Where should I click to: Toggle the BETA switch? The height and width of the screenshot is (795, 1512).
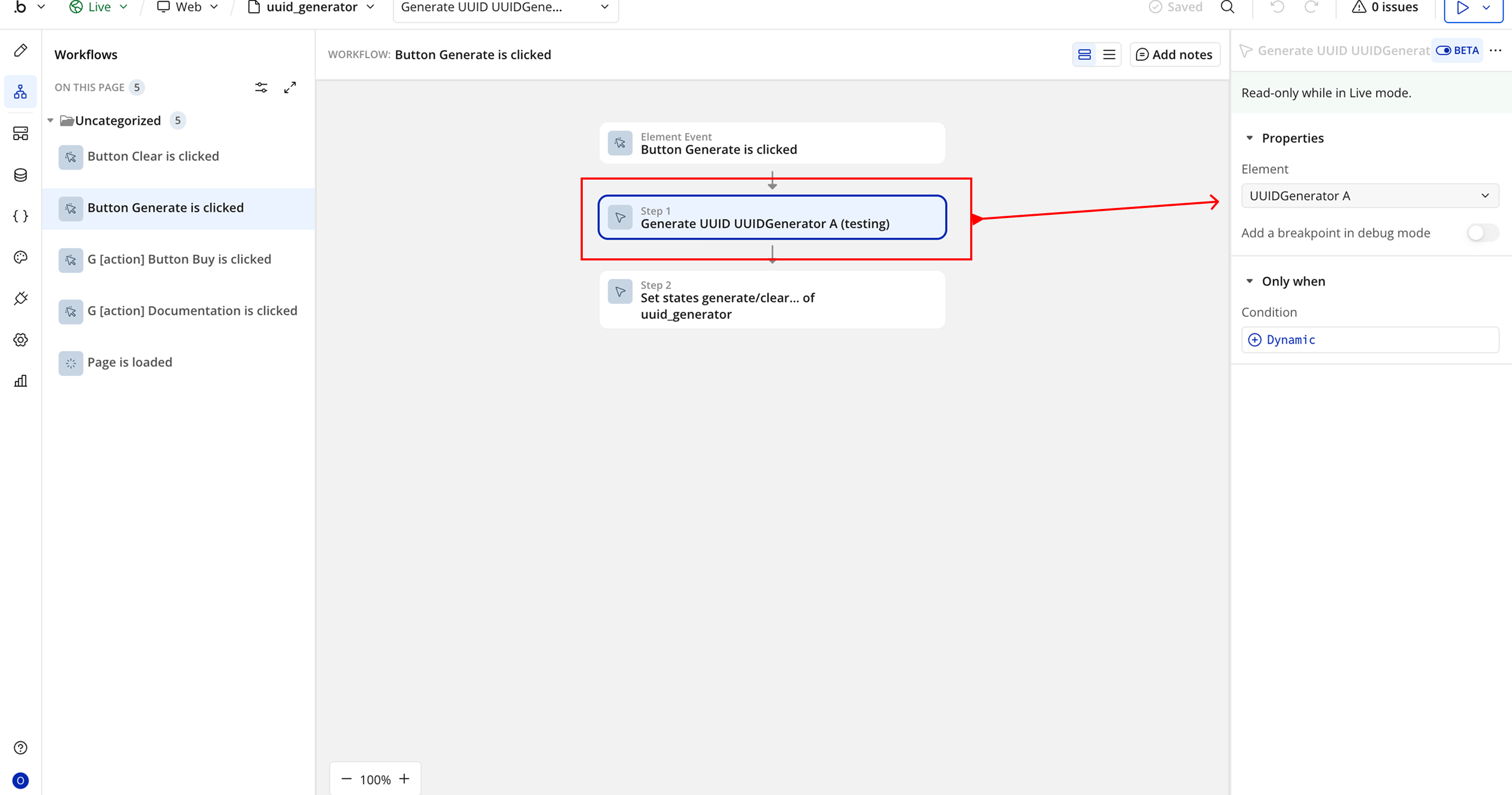(x=1443, y=50)
